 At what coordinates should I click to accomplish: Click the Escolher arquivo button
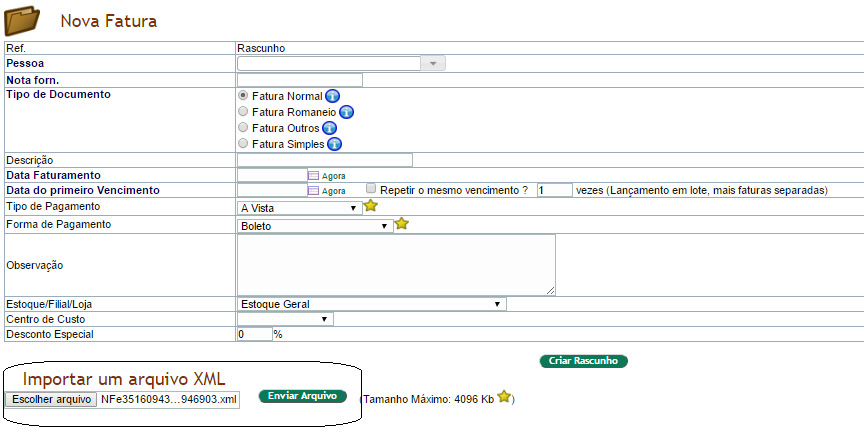click(51, 400)
